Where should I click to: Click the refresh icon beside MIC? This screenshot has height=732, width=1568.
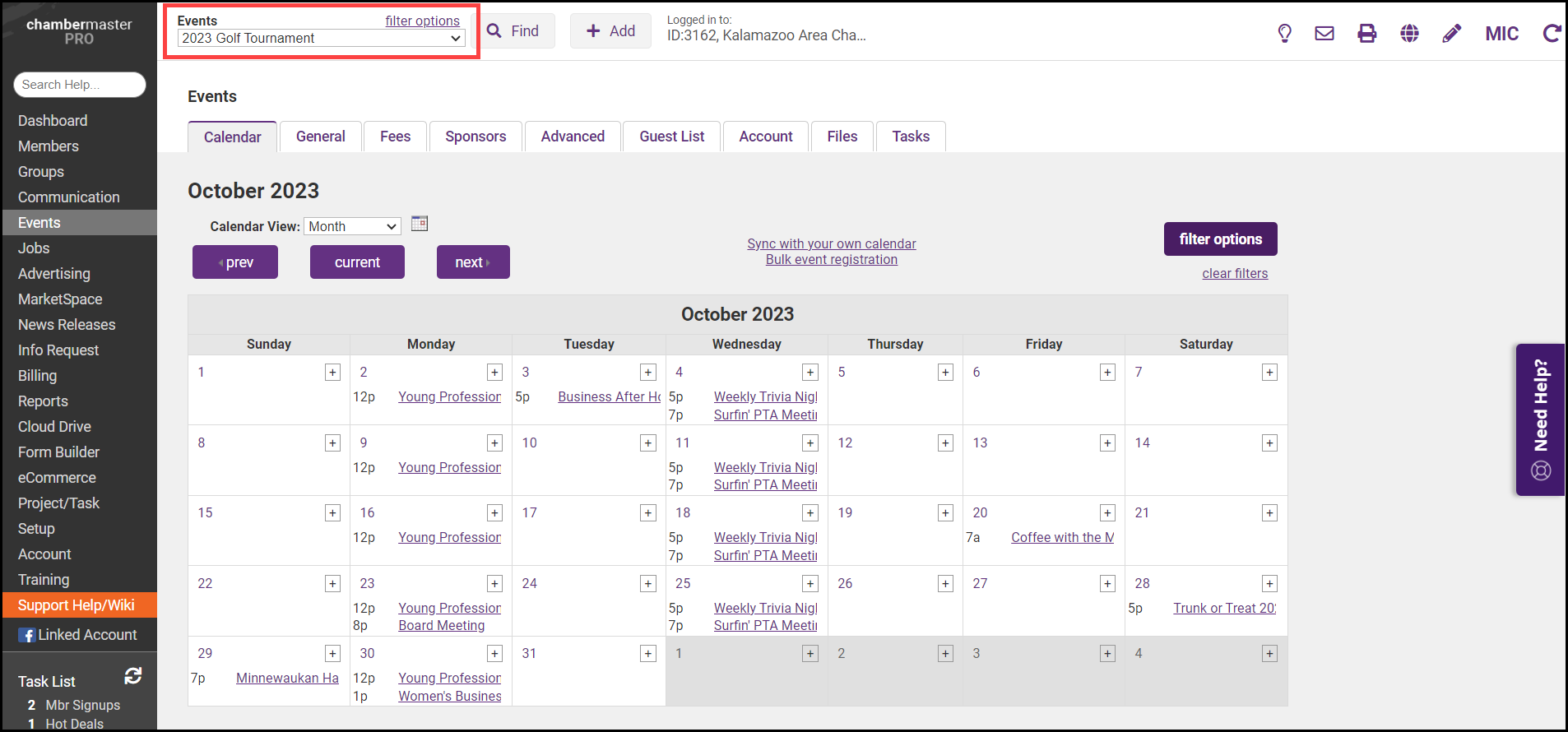pos(1551,34)
